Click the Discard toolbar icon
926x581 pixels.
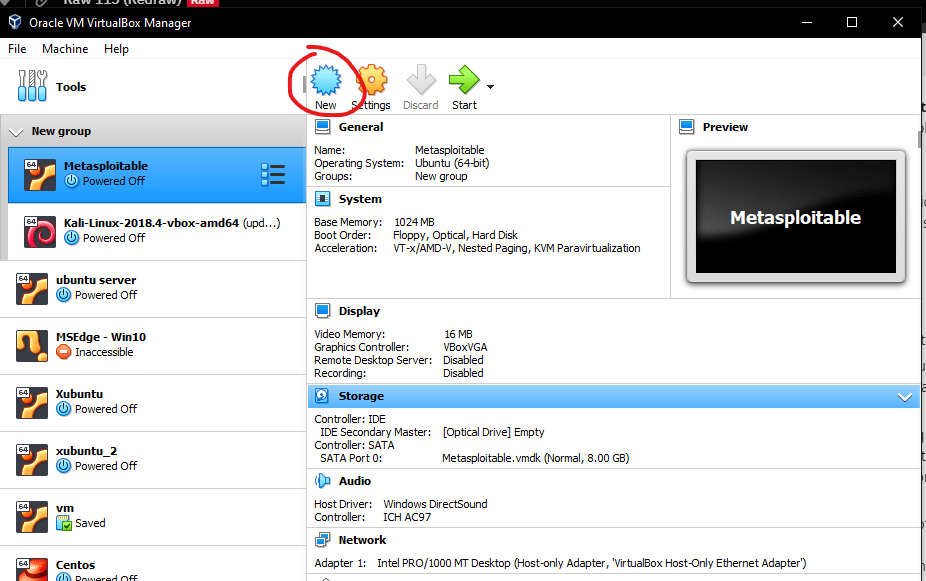(x=421, y=80)
